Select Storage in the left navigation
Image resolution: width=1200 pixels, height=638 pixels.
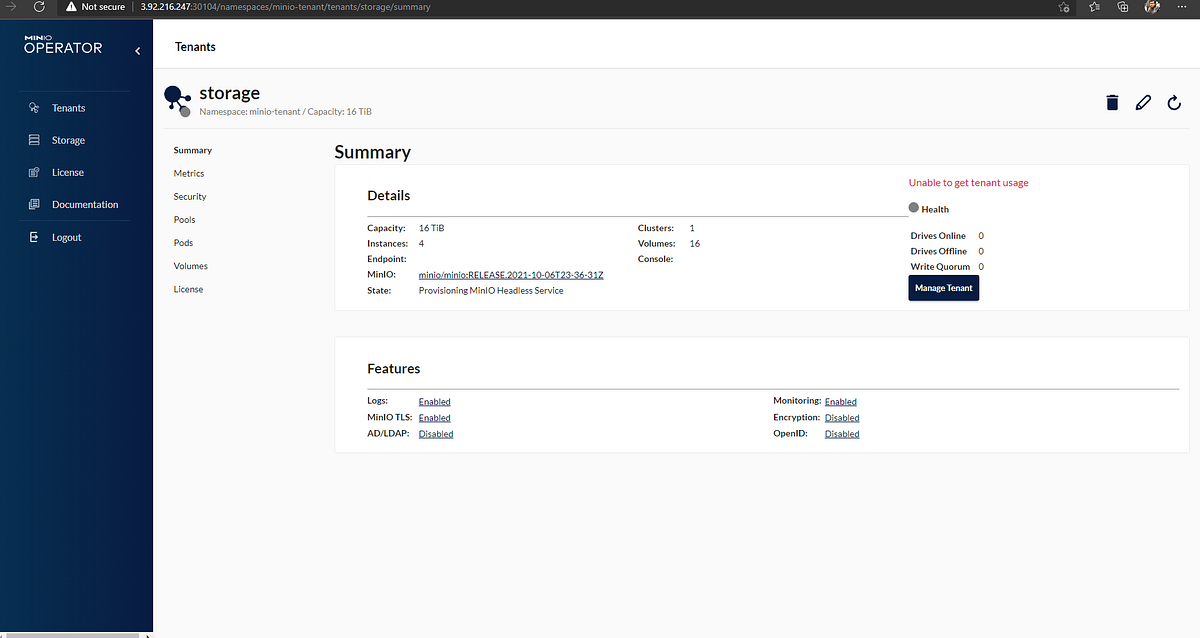point(66,140)
